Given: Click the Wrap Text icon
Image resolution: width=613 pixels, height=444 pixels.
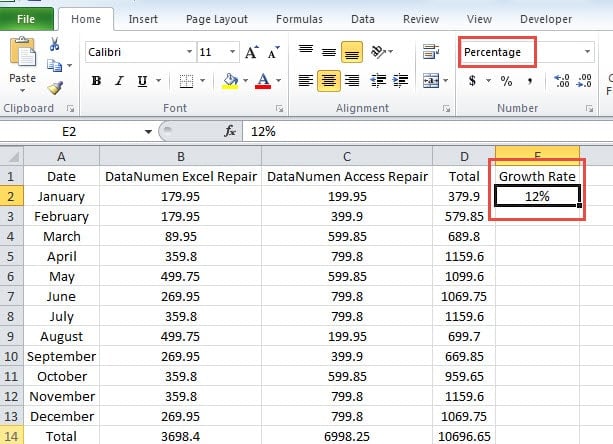Looking at the screenshot, I should point(431,52).
